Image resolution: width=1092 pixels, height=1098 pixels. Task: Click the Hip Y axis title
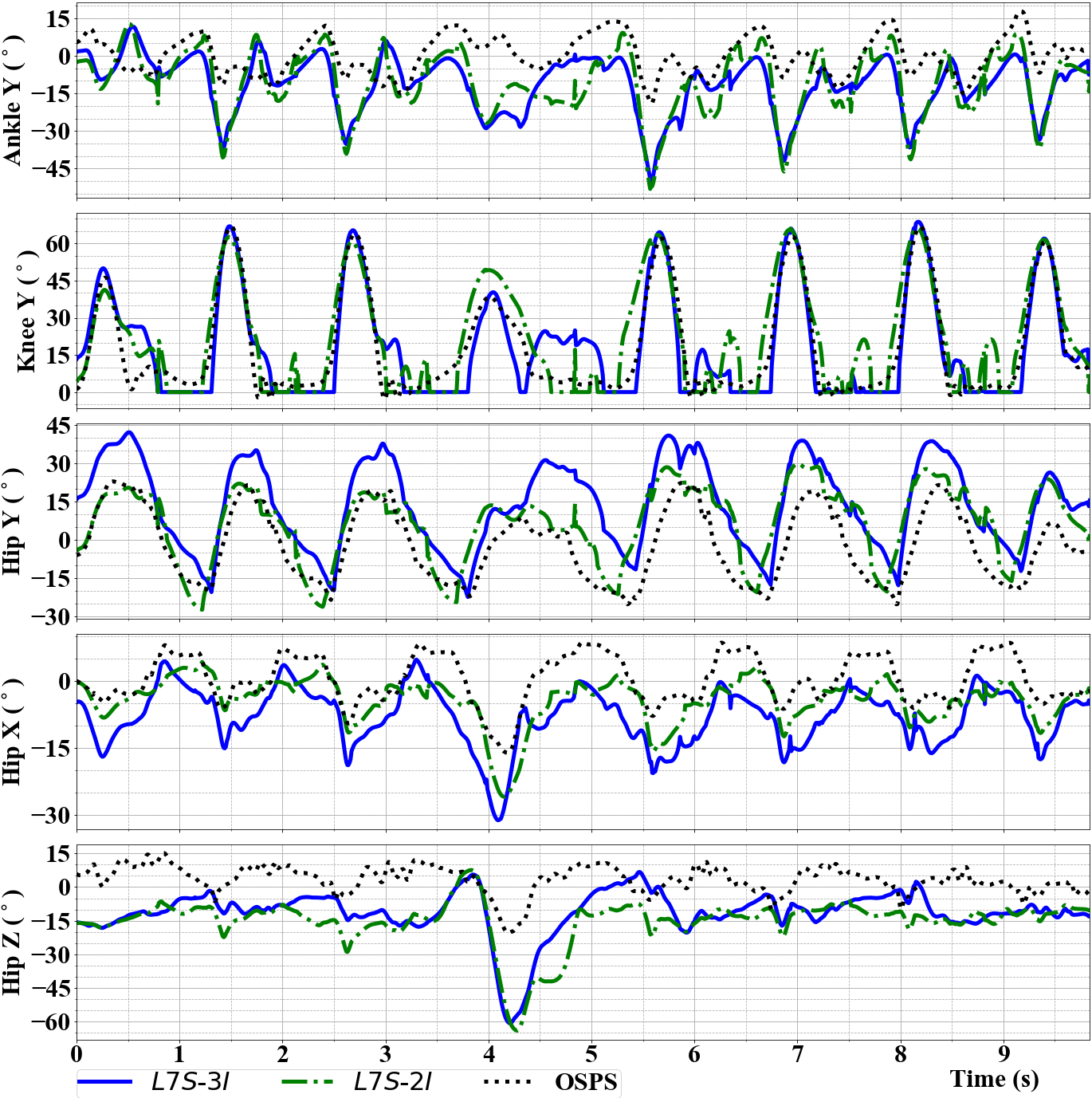pos(12,521)
